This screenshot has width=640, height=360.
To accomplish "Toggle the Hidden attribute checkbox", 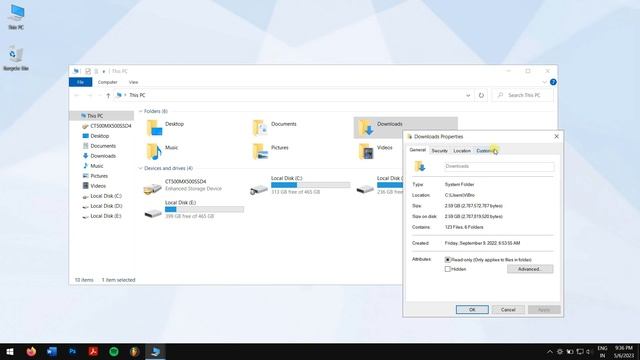I will (x=447, y=269).
